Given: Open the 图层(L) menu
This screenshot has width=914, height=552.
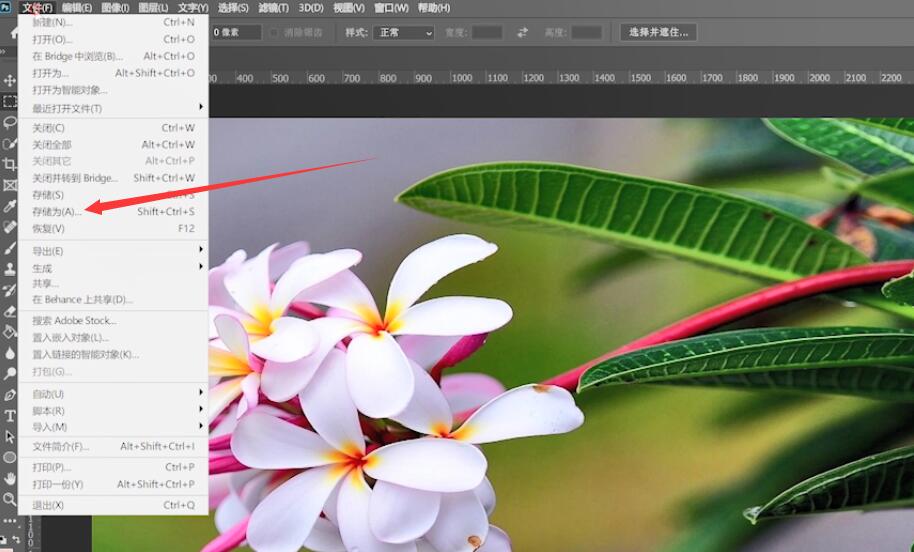Looking at the screenshot, I should (153, 8).
